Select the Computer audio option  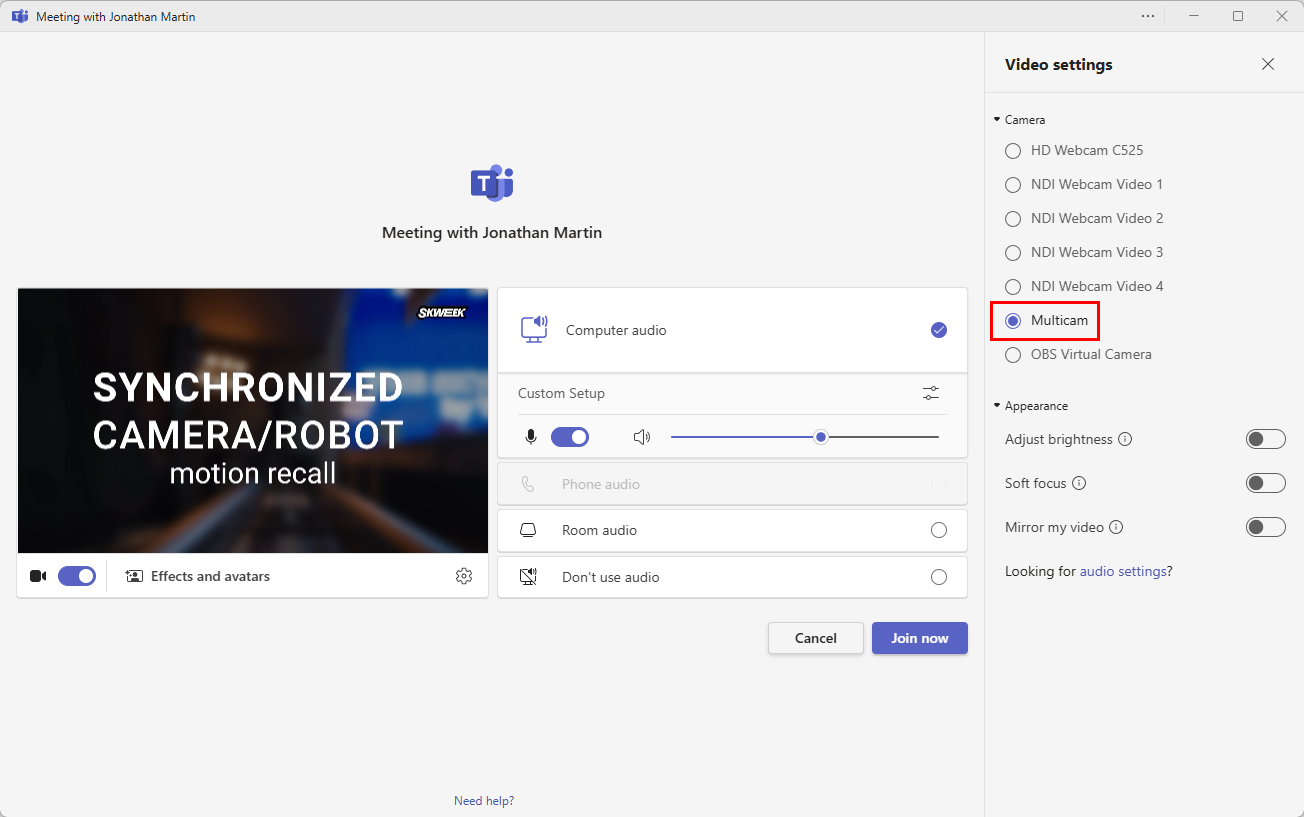(x=732, y=330)
